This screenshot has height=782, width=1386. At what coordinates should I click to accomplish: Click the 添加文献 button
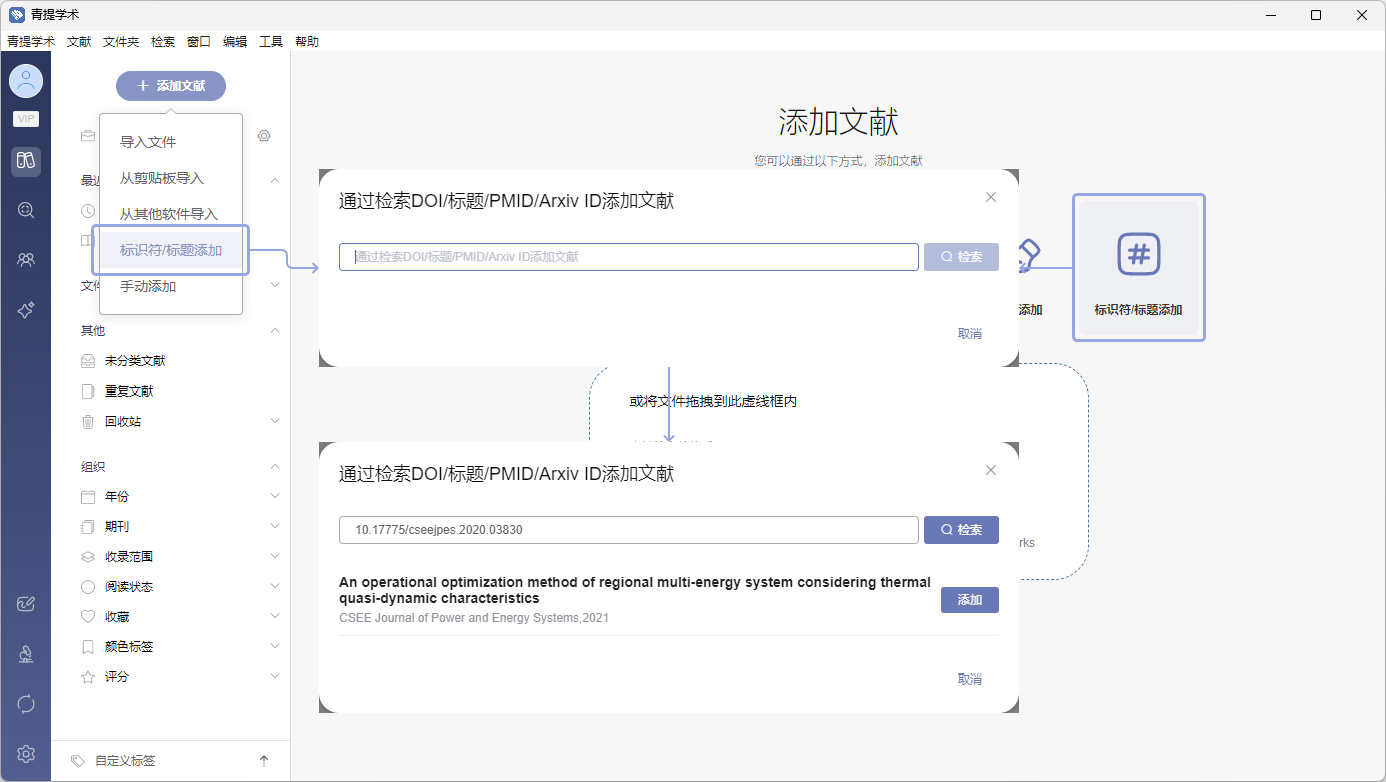point(171,86)
